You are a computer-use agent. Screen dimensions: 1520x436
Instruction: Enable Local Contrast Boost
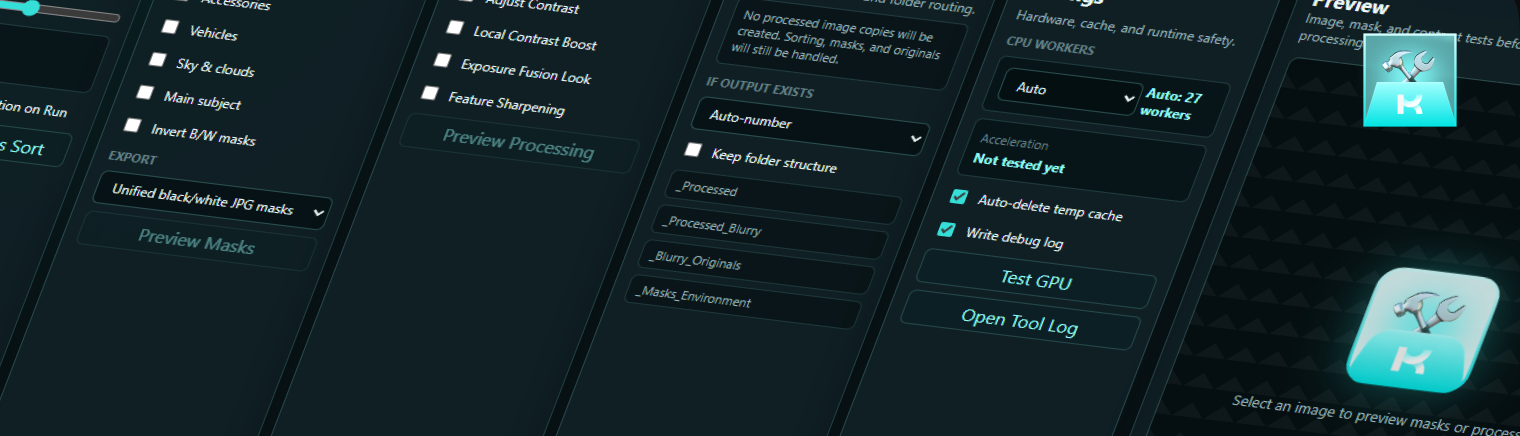click(x=455, y=27)
